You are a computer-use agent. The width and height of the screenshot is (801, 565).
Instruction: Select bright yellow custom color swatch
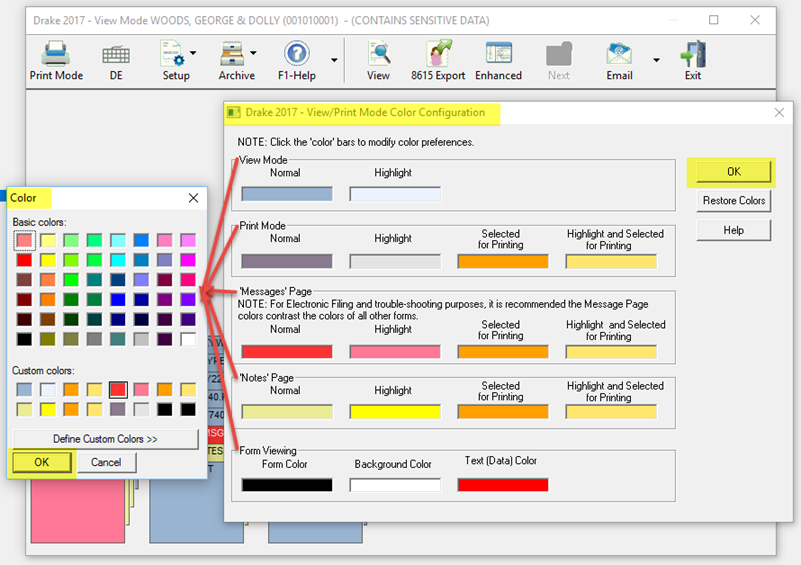(48, 410)
